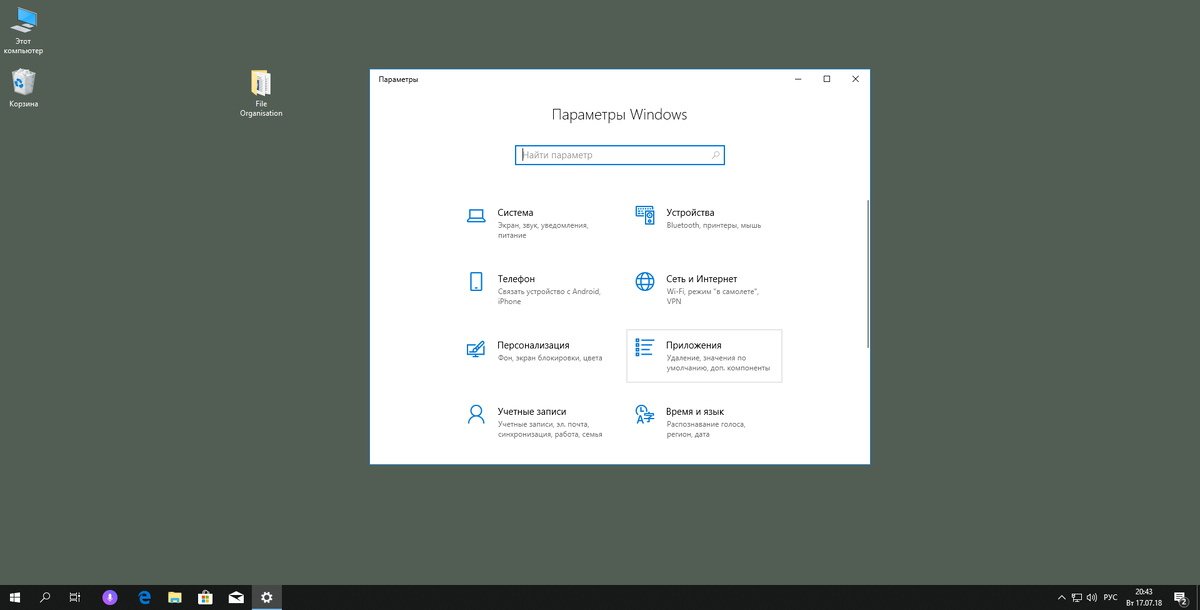Viewport: 1200px width, 610px height.
Task: Open the Action Center notifications icon
Action: pos(1180,597)
